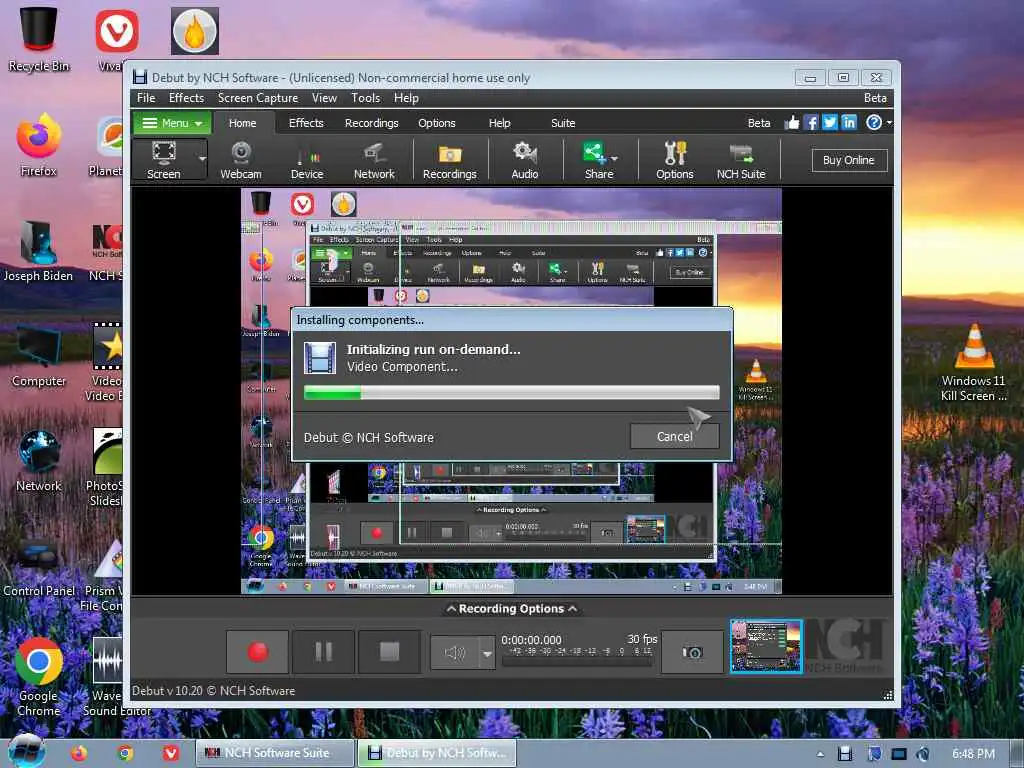Click the system tray volume icon
Viewport: 1024px width, 768px height.
(923, 754)
